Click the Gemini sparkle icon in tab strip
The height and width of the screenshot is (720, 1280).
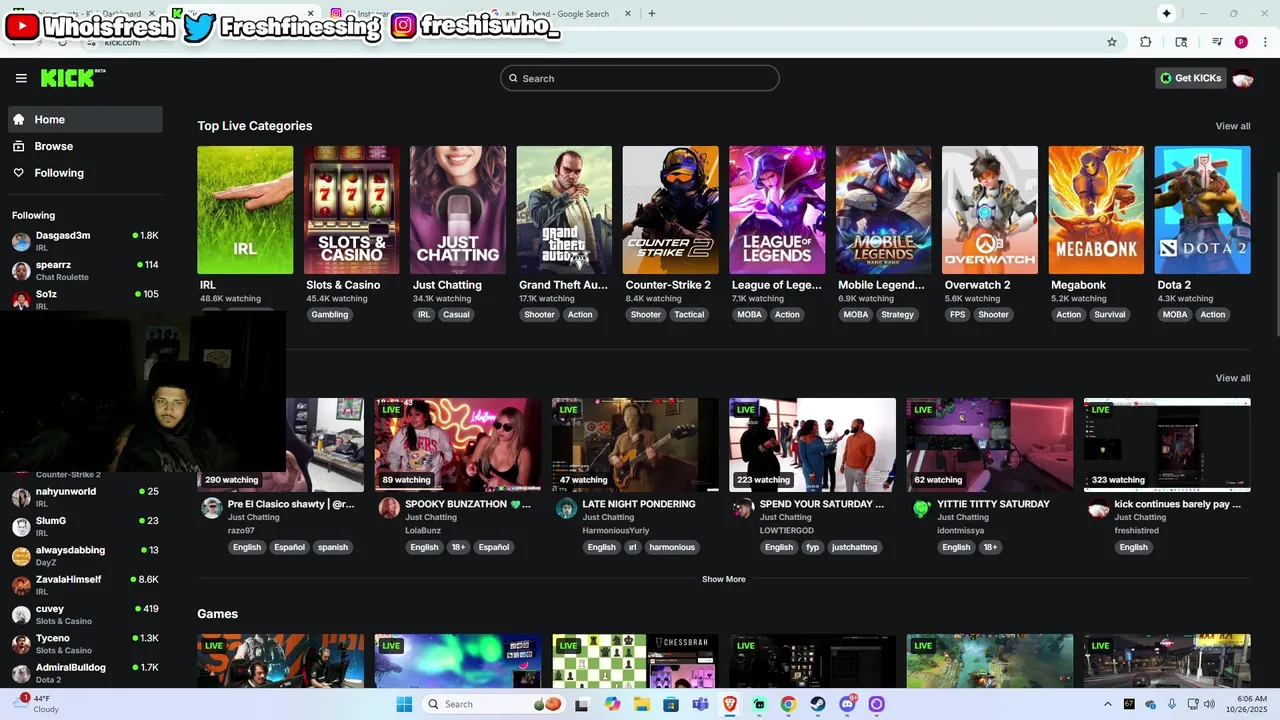pyautogui.click(x=1166, y=13)
